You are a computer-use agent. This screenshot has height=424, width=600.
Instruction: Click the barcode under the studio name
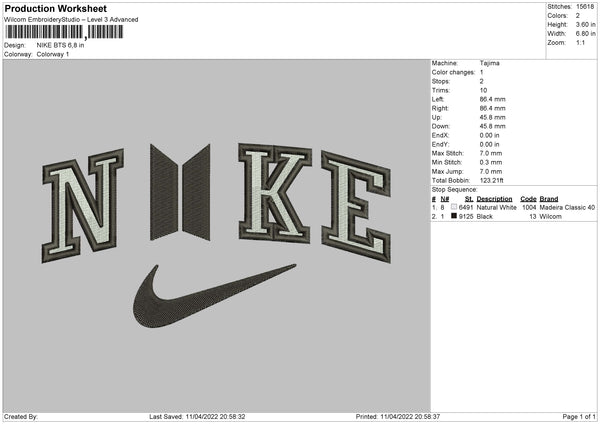click(x=64, y=32)
